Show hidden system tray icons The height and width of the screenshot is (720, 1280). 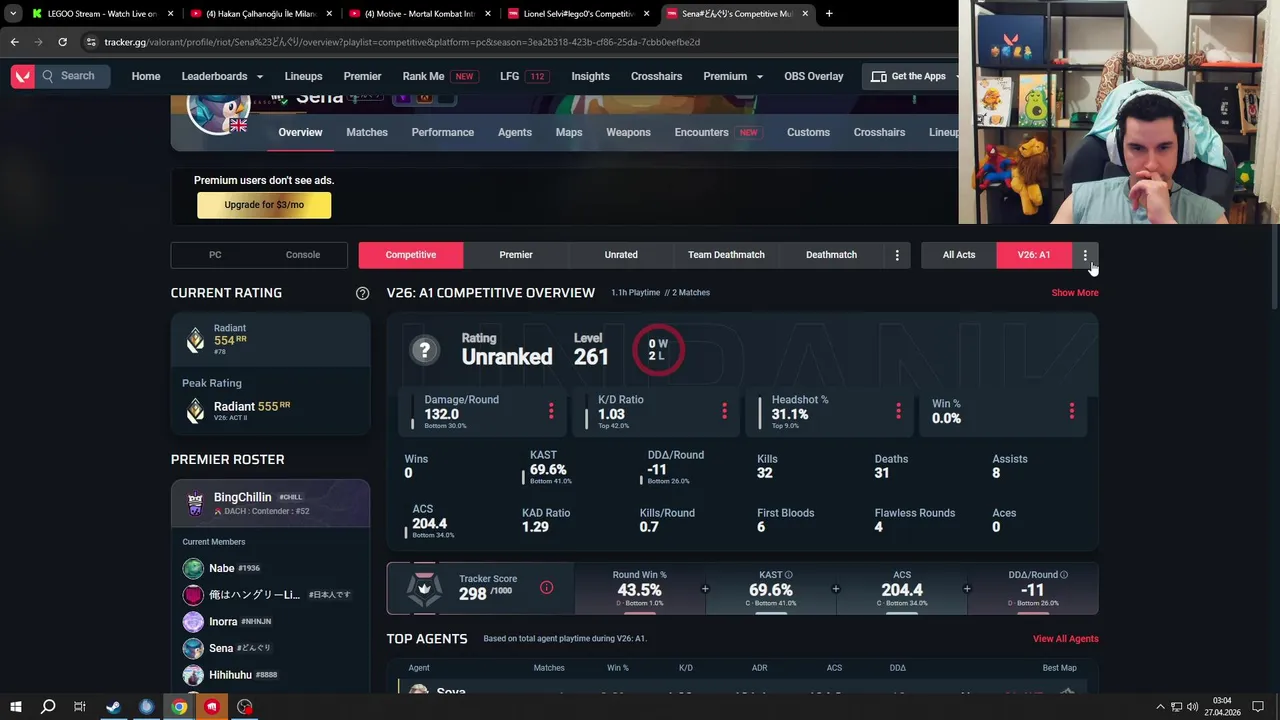[1160, 707]
